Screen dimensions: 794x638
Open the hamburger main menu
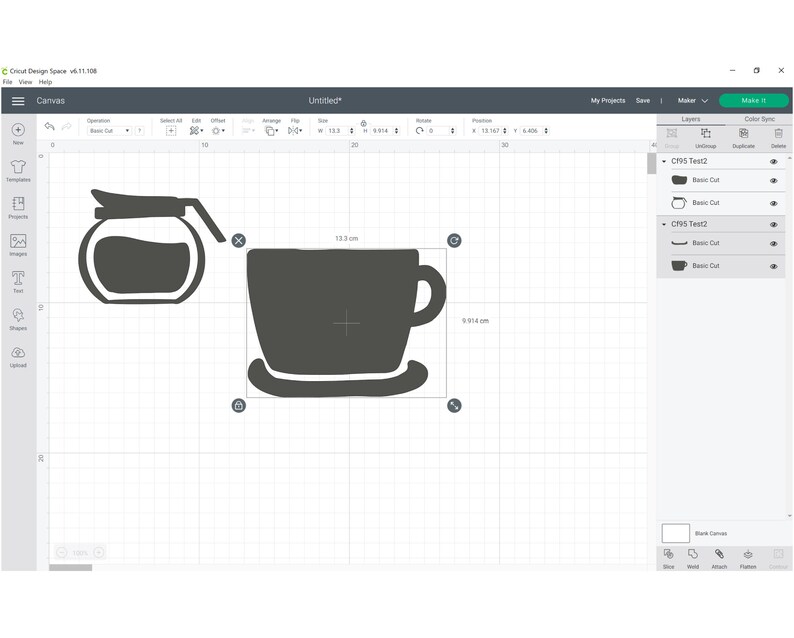click(x=18, y=101)
